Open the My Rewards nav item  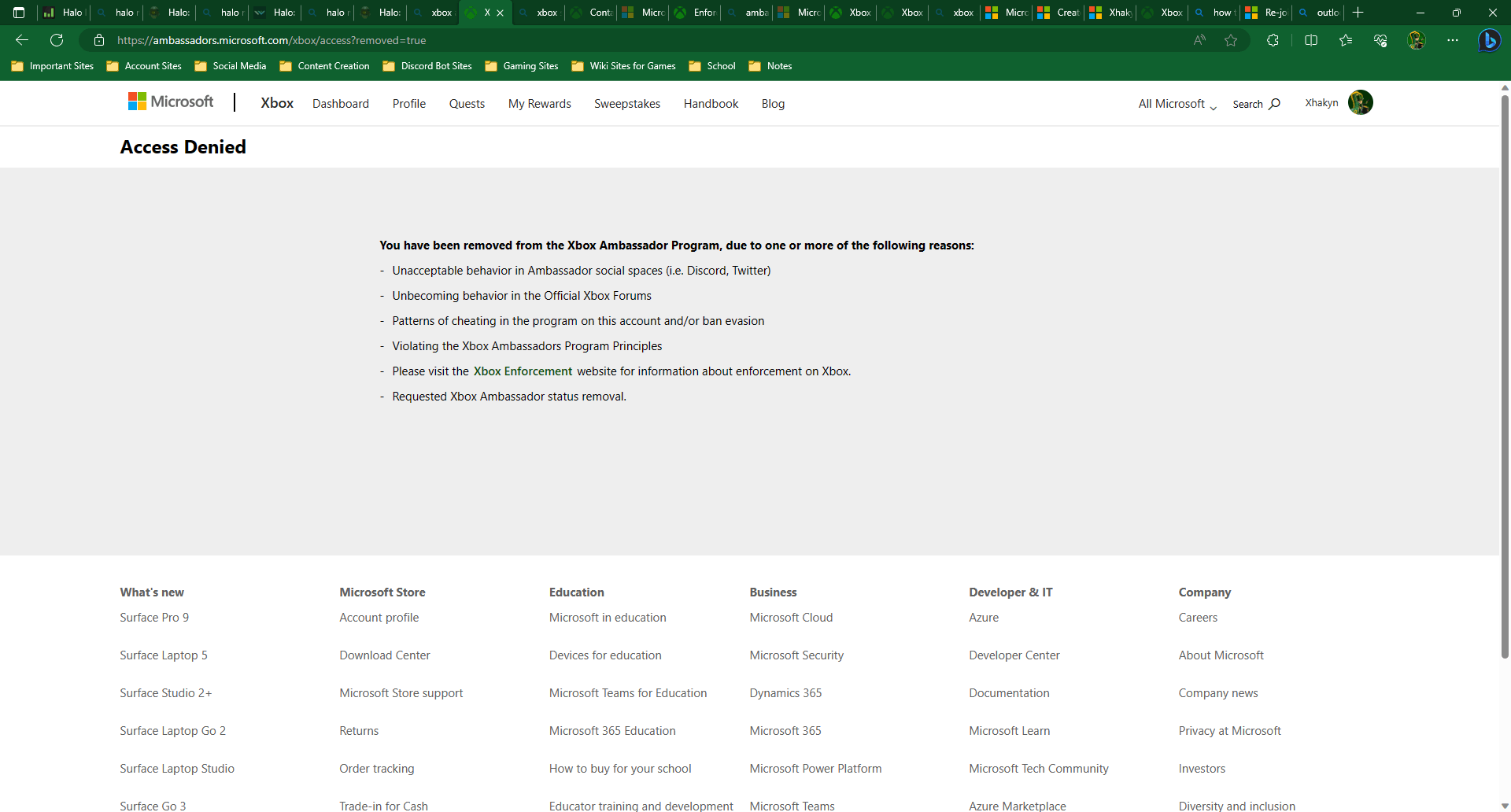pos(540,104)
